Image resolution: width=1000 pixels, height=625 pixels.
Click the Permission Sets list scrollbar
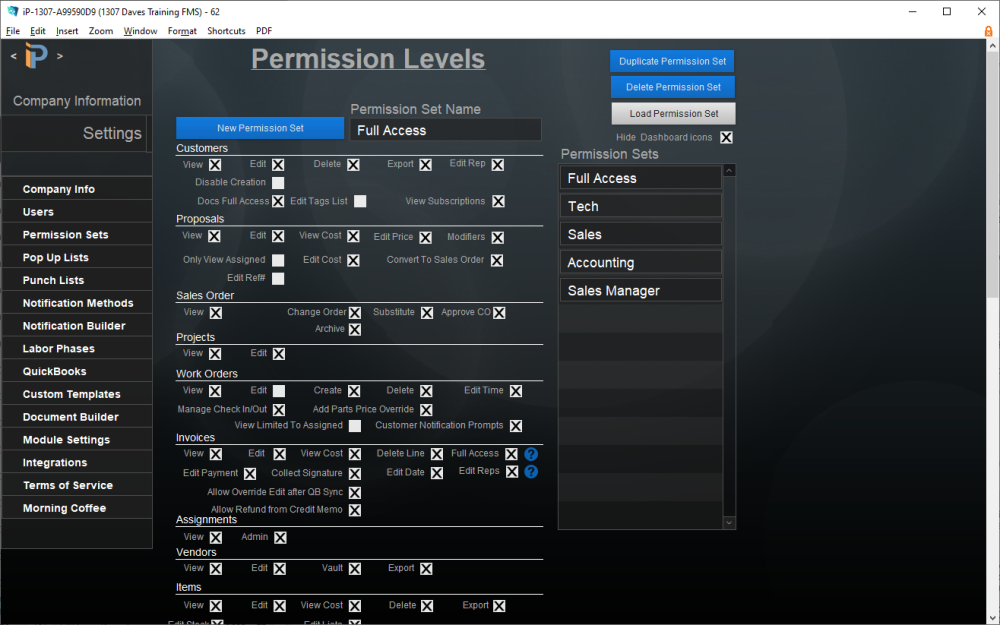pyautogui.click(x=729, y=350)
